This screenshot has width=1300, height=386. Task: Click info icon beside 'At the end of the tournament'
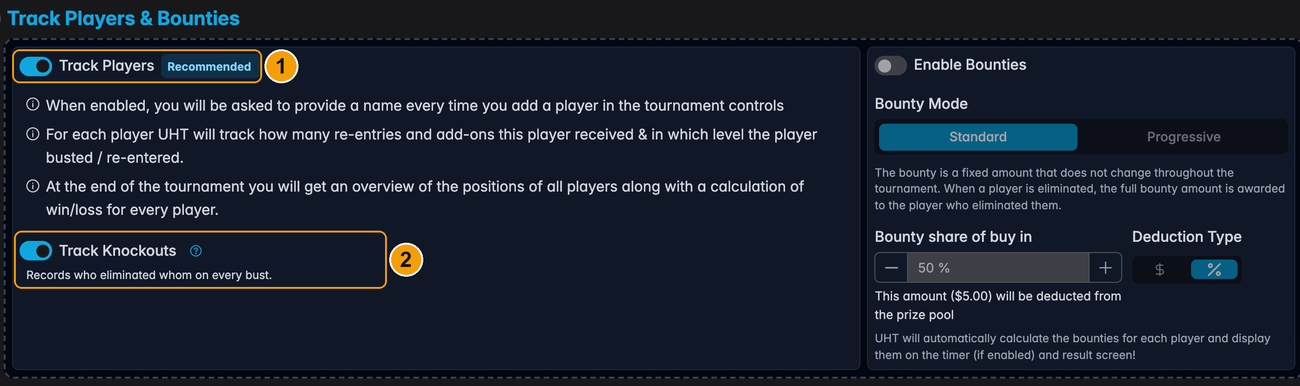(x=33, y=186)
